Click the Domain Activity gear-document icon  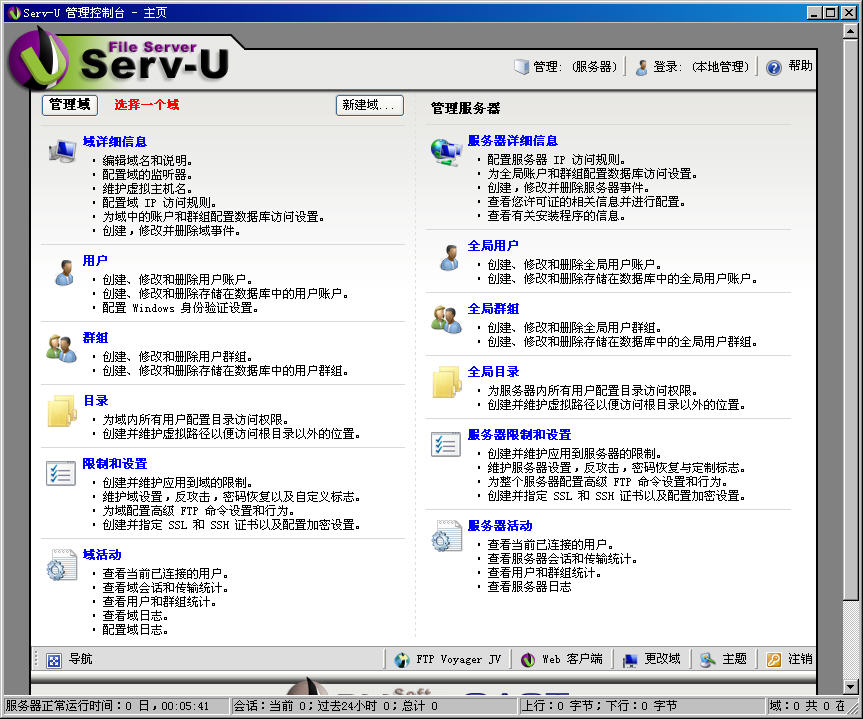[61, 564]
